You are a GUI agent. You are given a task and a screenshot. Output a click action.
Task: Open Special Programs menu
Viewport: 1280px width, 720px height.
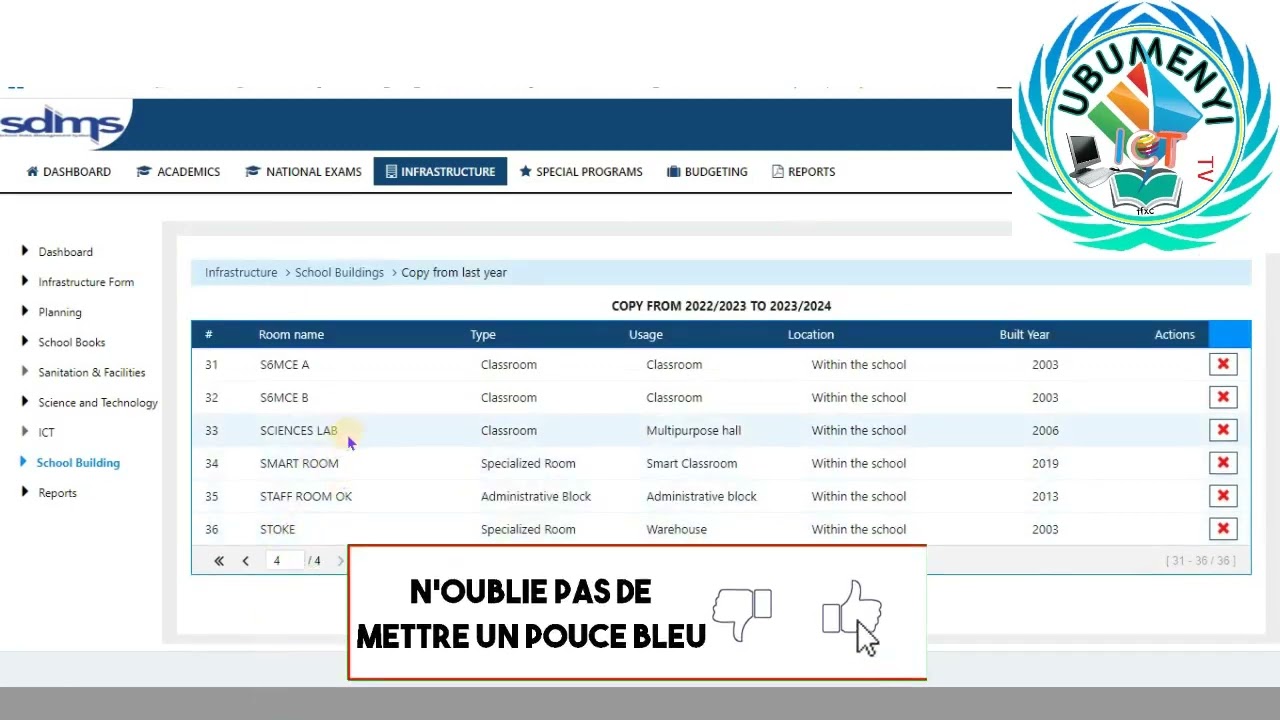581,172
